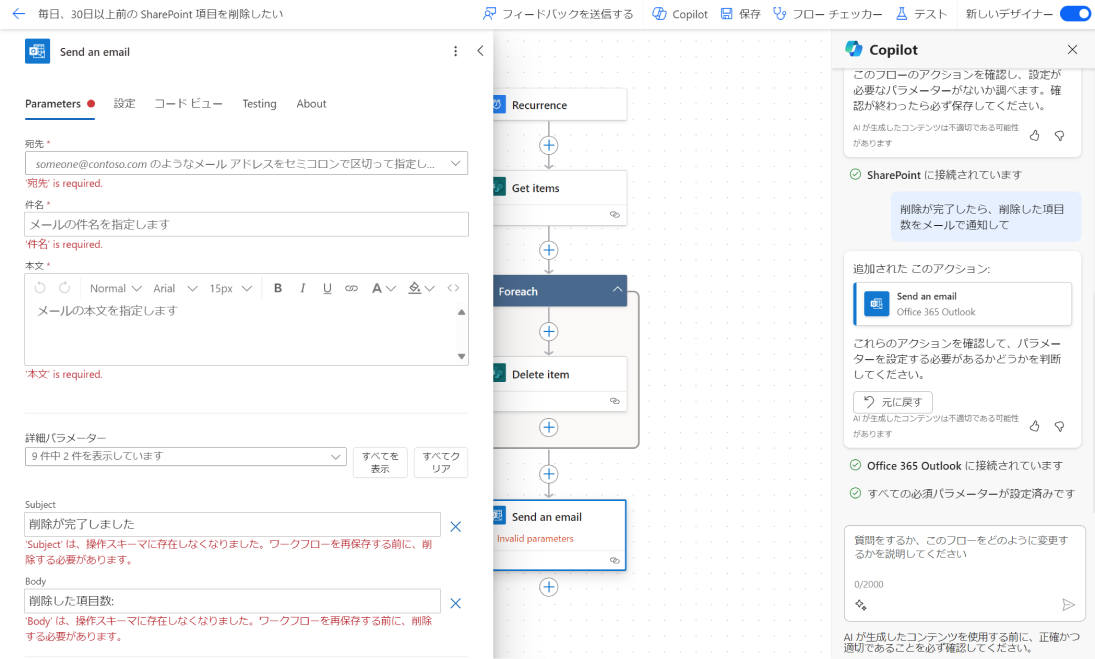This screenshot has width=1095, height=659.
Task: Open the About tab
Action: (311, 103)
